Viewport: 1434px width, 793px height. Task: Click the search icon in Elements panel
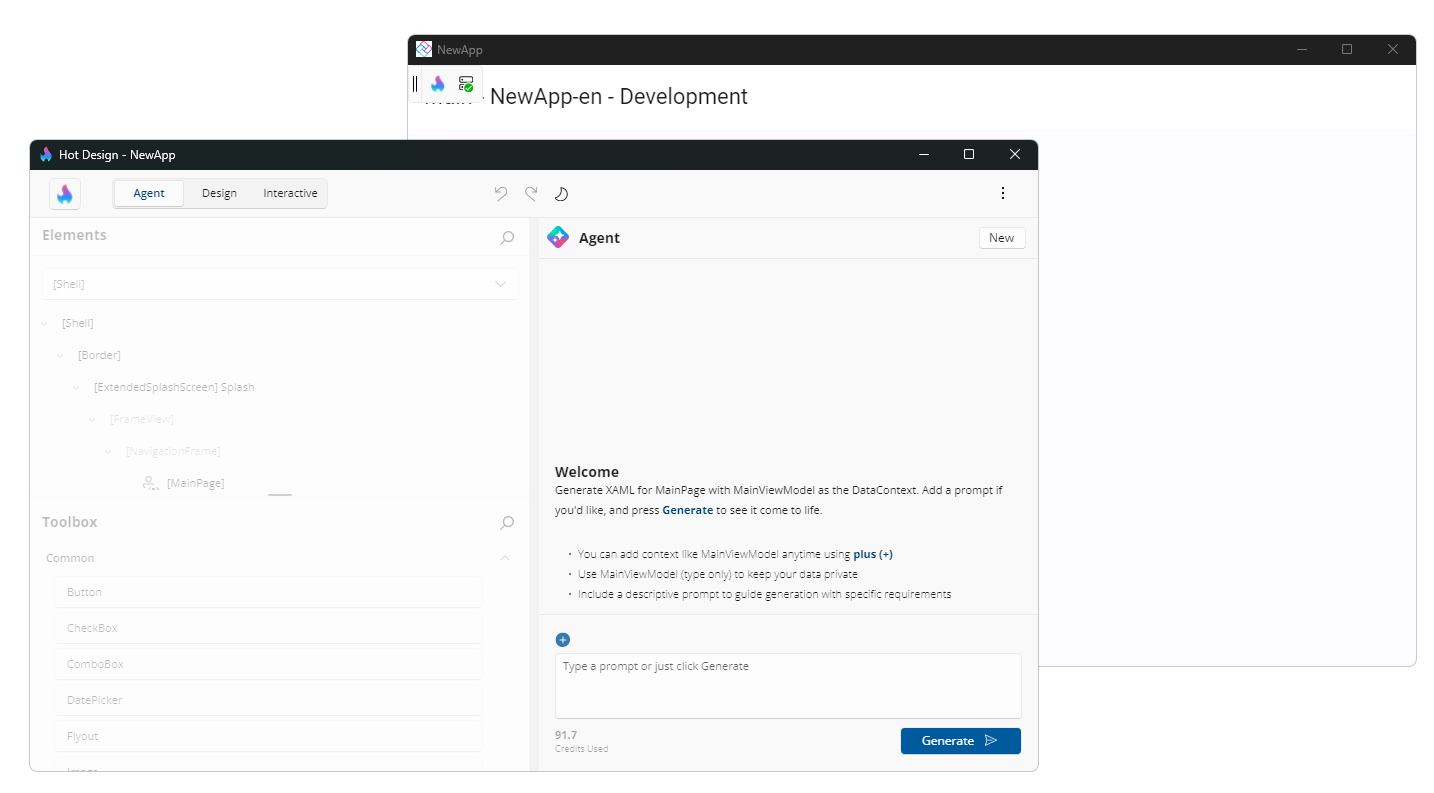507,237
